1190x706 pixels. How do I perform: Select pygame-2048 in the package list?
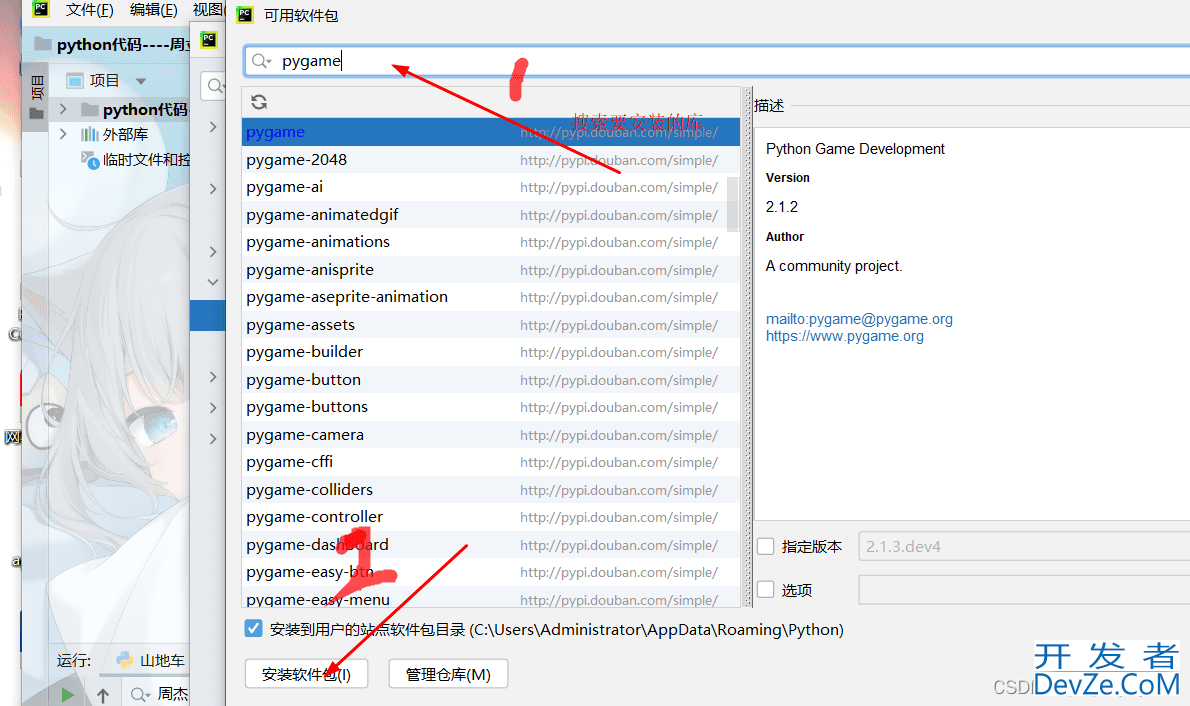click(490, 159)
